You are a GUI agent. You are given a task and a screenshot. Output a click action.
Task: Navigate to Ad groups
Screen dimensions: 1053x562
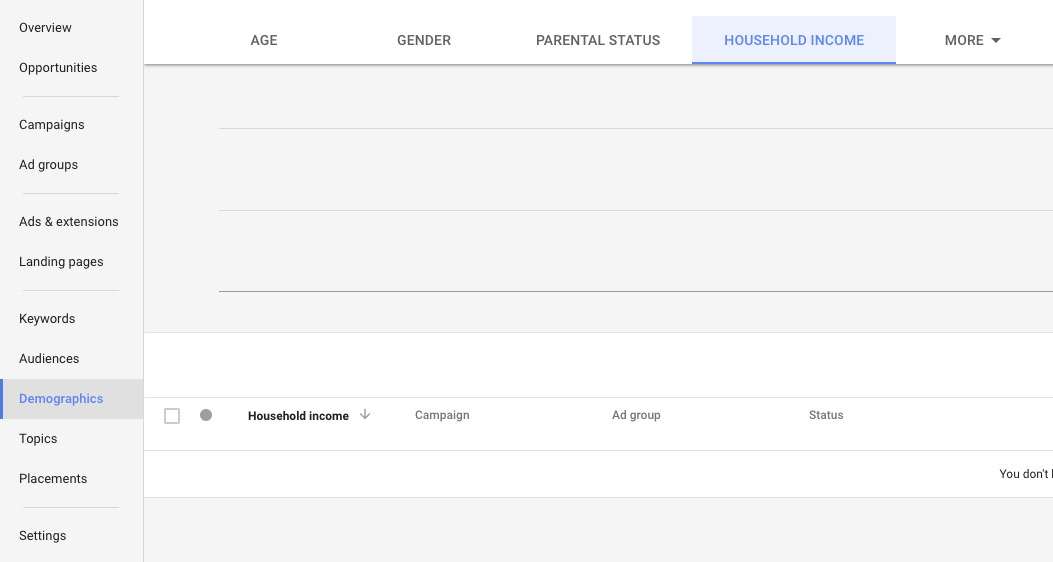coord(48,165)
